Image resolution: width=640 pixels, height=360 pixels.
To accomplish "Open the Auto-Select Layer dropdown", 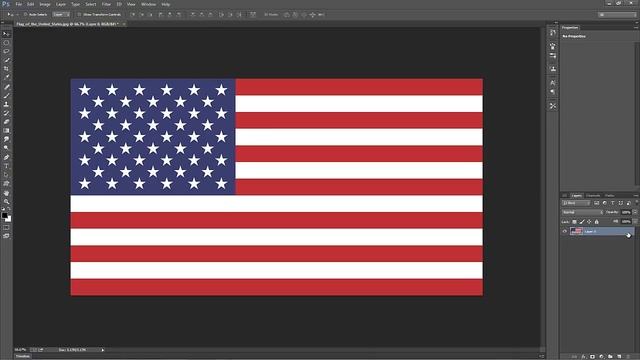I will click(61, 15).
